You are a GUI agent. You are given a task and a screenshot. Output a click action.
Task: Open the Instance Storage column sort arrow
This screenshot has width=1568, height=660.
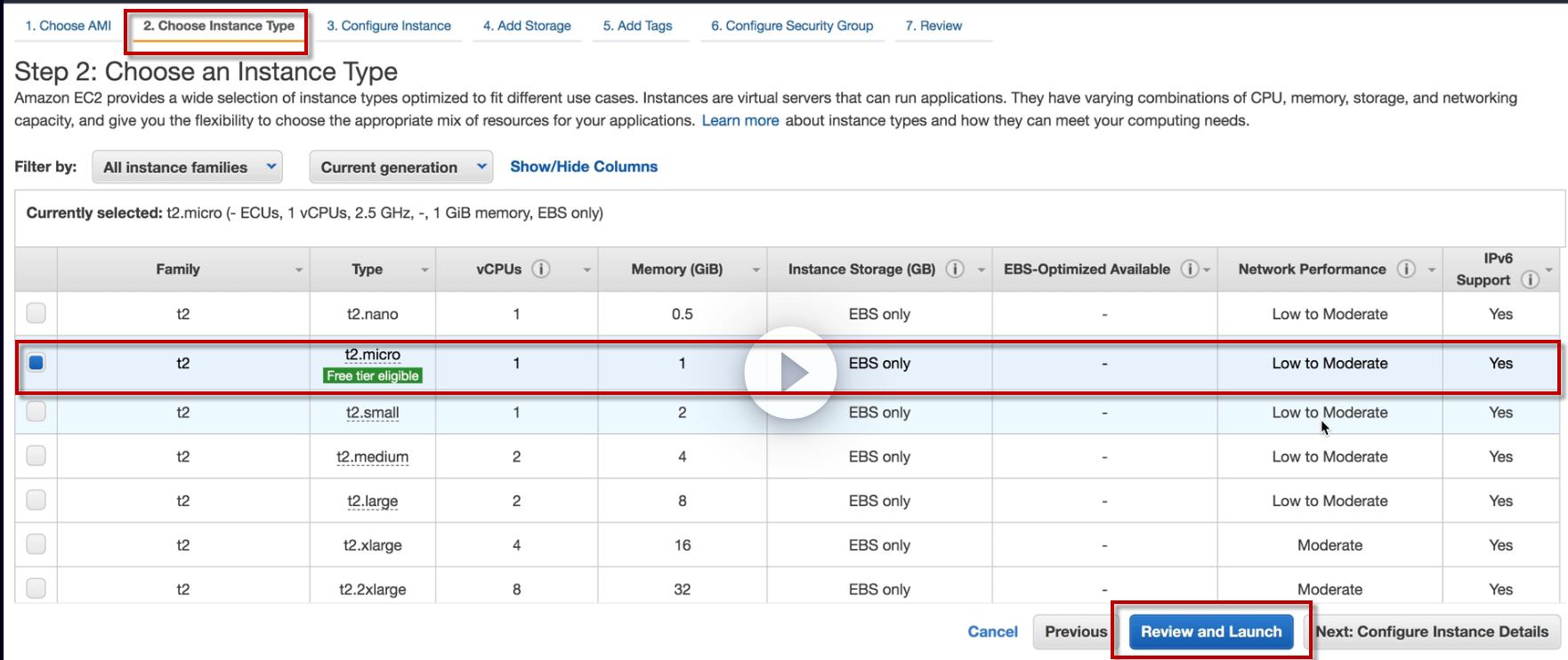[981, 270]
